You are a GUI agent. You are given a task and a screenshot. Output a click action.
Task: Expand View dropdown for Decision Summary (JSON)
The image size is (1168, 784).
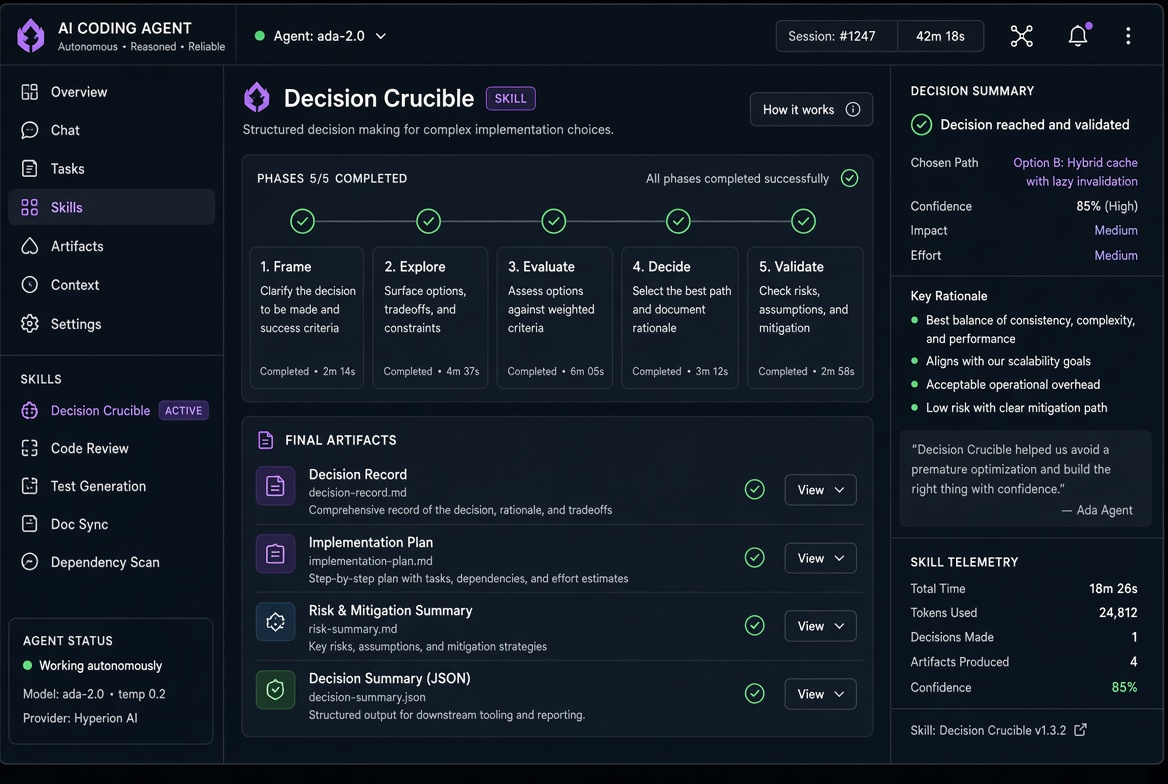click(x=820, y=694)
